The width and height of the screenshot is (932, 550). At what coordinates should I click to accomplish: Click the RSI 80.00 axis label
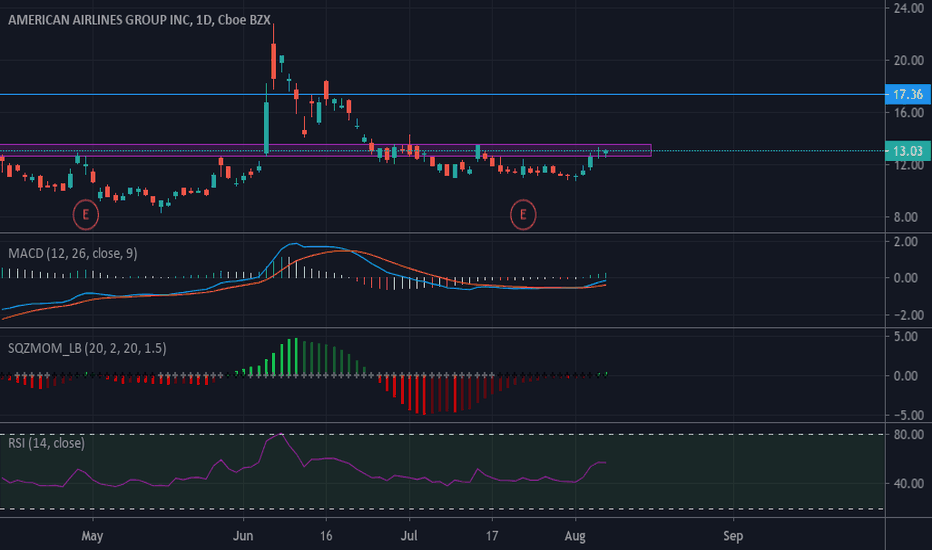click(x=909, y=435)
